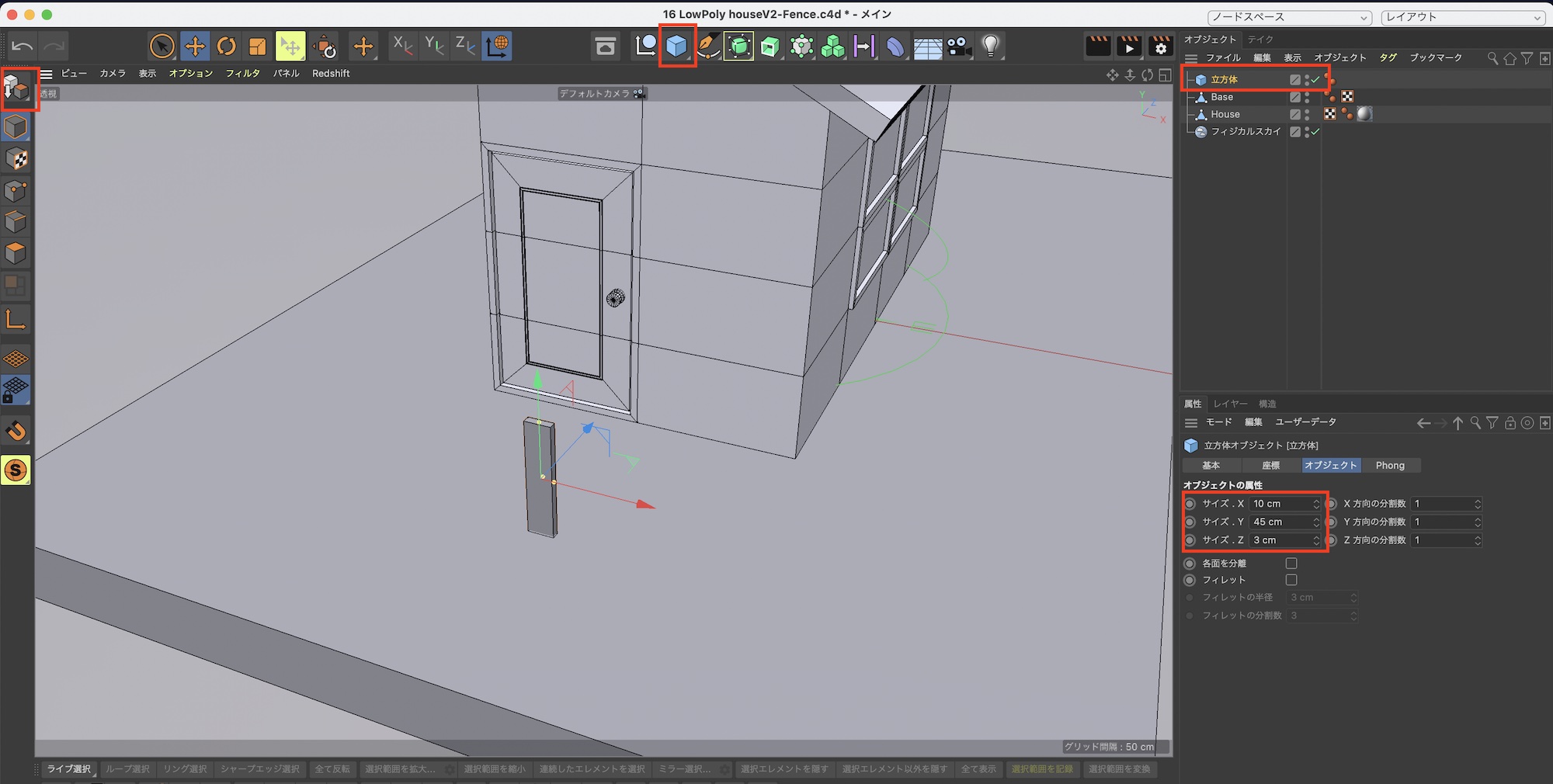
Task: Enable the 各面を分離 checkbox
Action: pyautogui.click(x=1291, y=564)
